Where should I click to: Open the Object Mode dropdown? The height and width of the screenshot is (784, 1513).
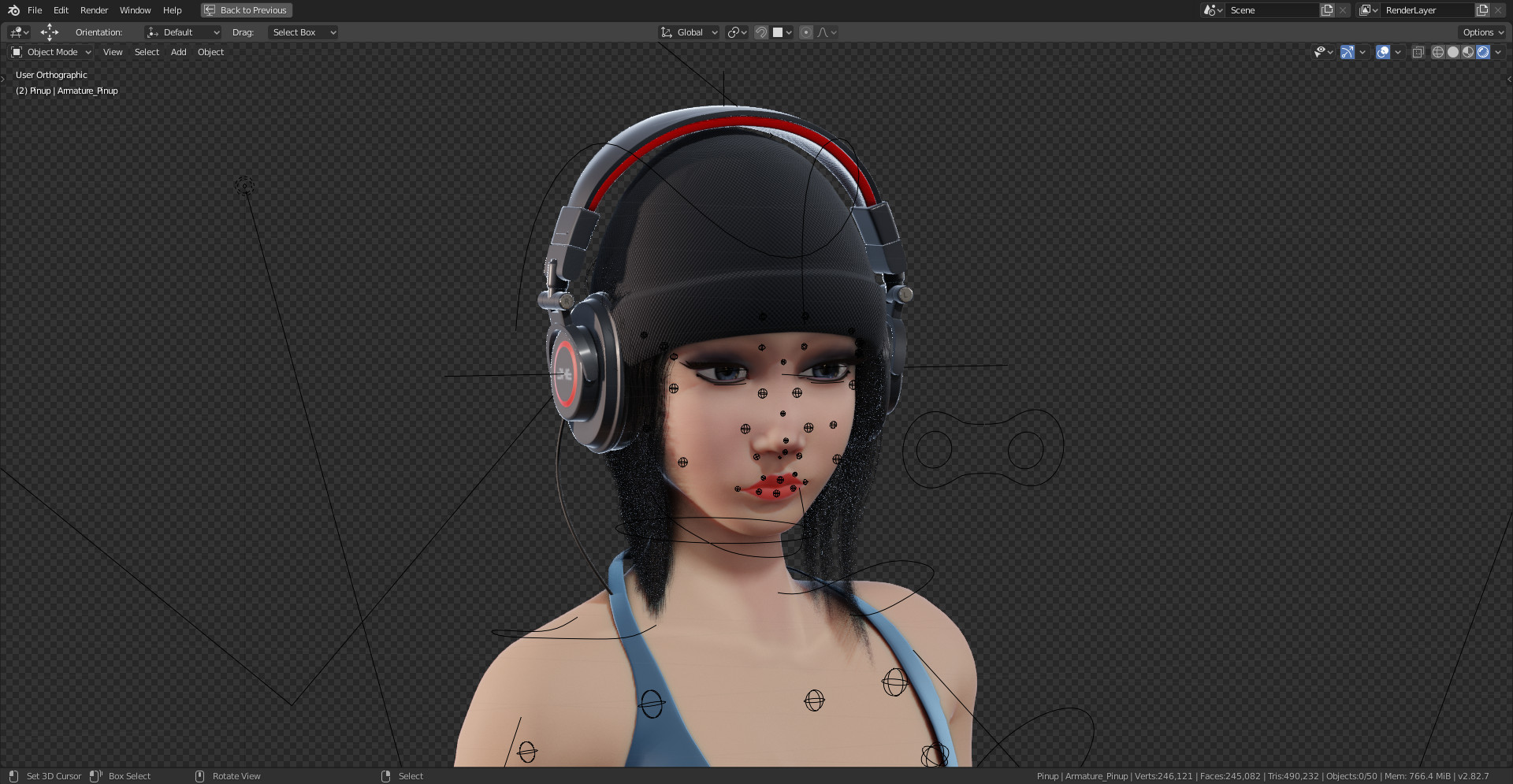[x=51, y=52]
